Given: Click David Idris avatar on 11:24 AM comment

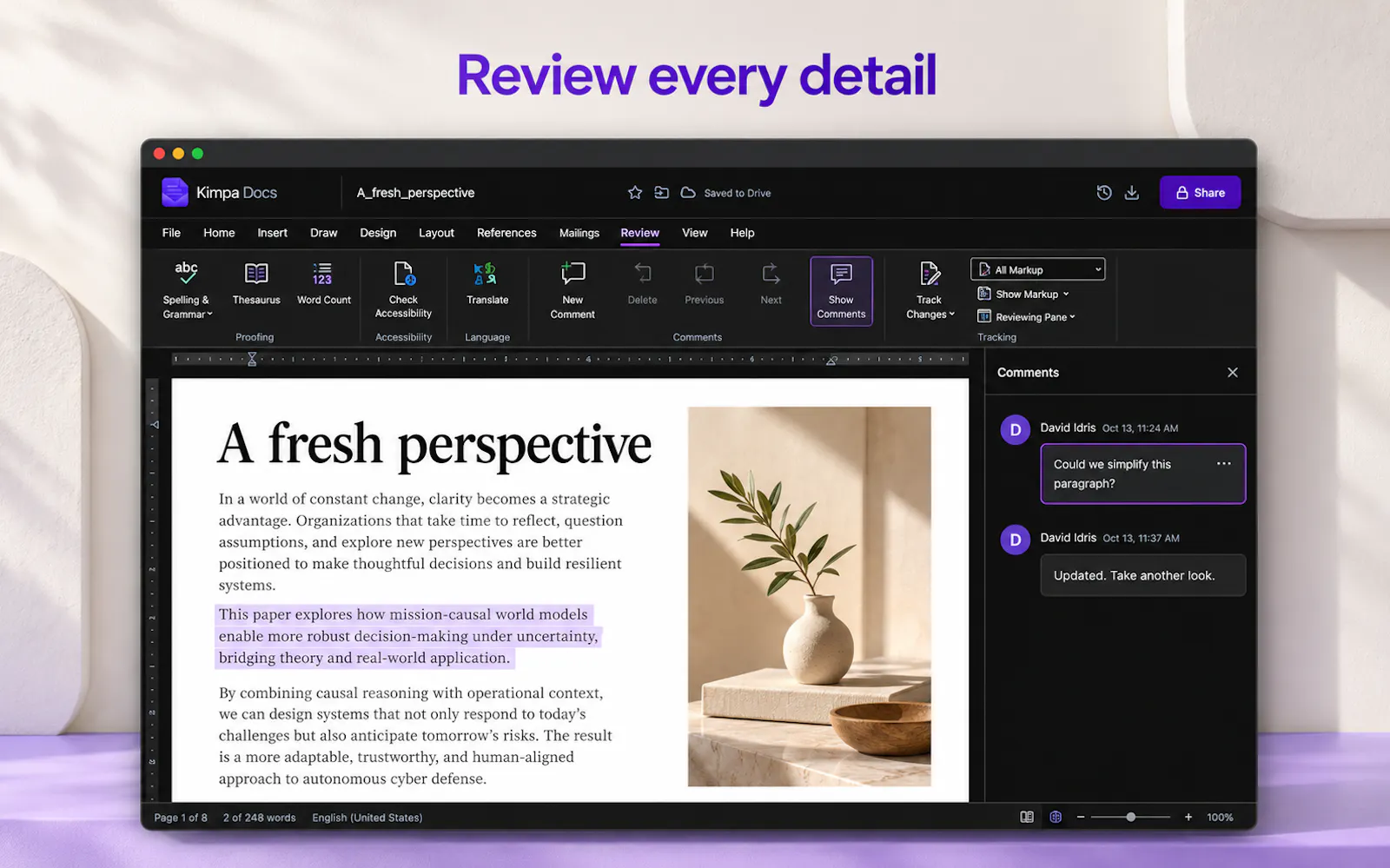Looking at the screenshot, I should point(1016,430).
